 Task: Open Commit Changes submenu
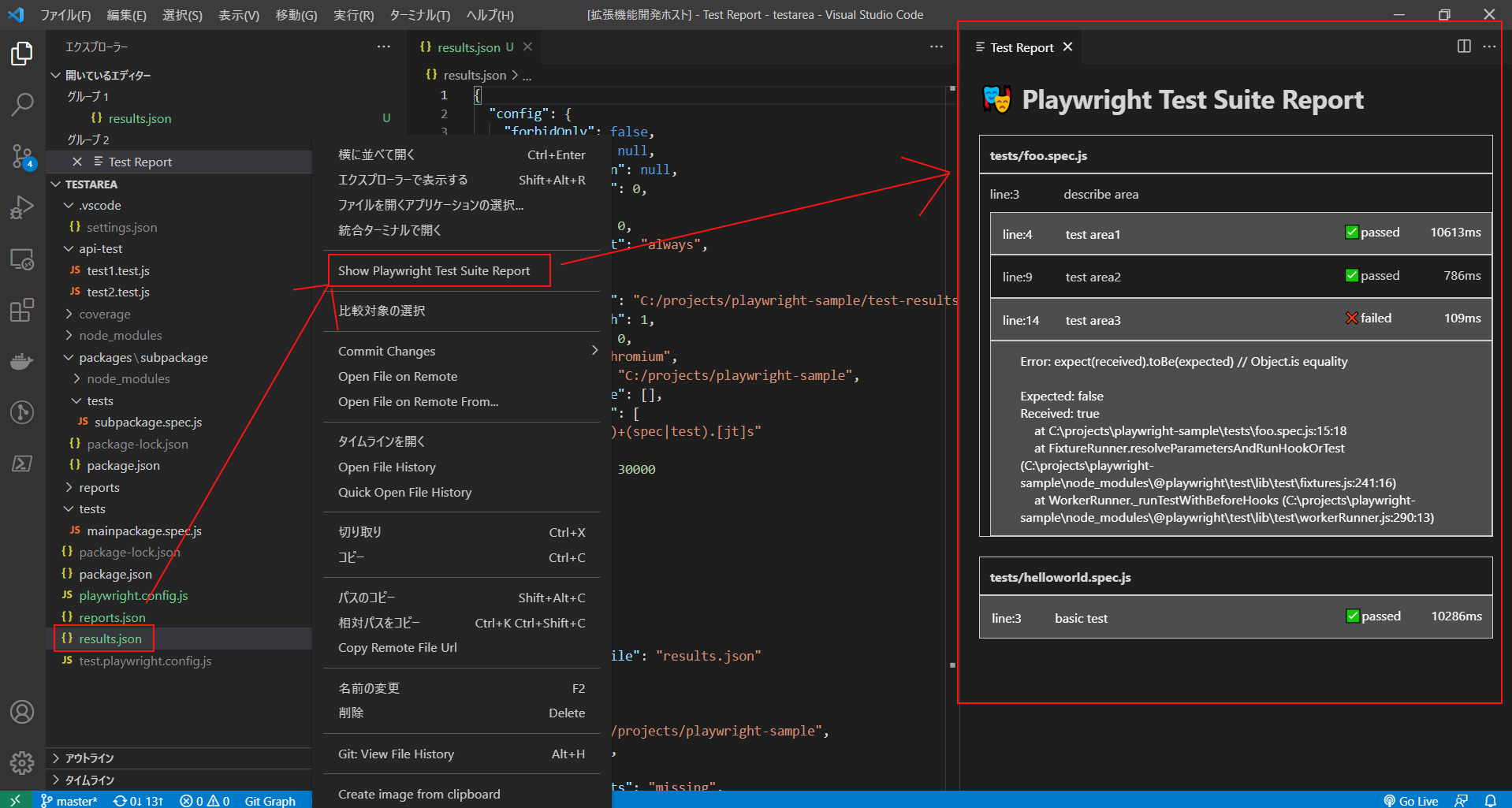pyautogui.click(x=462, y=351)
